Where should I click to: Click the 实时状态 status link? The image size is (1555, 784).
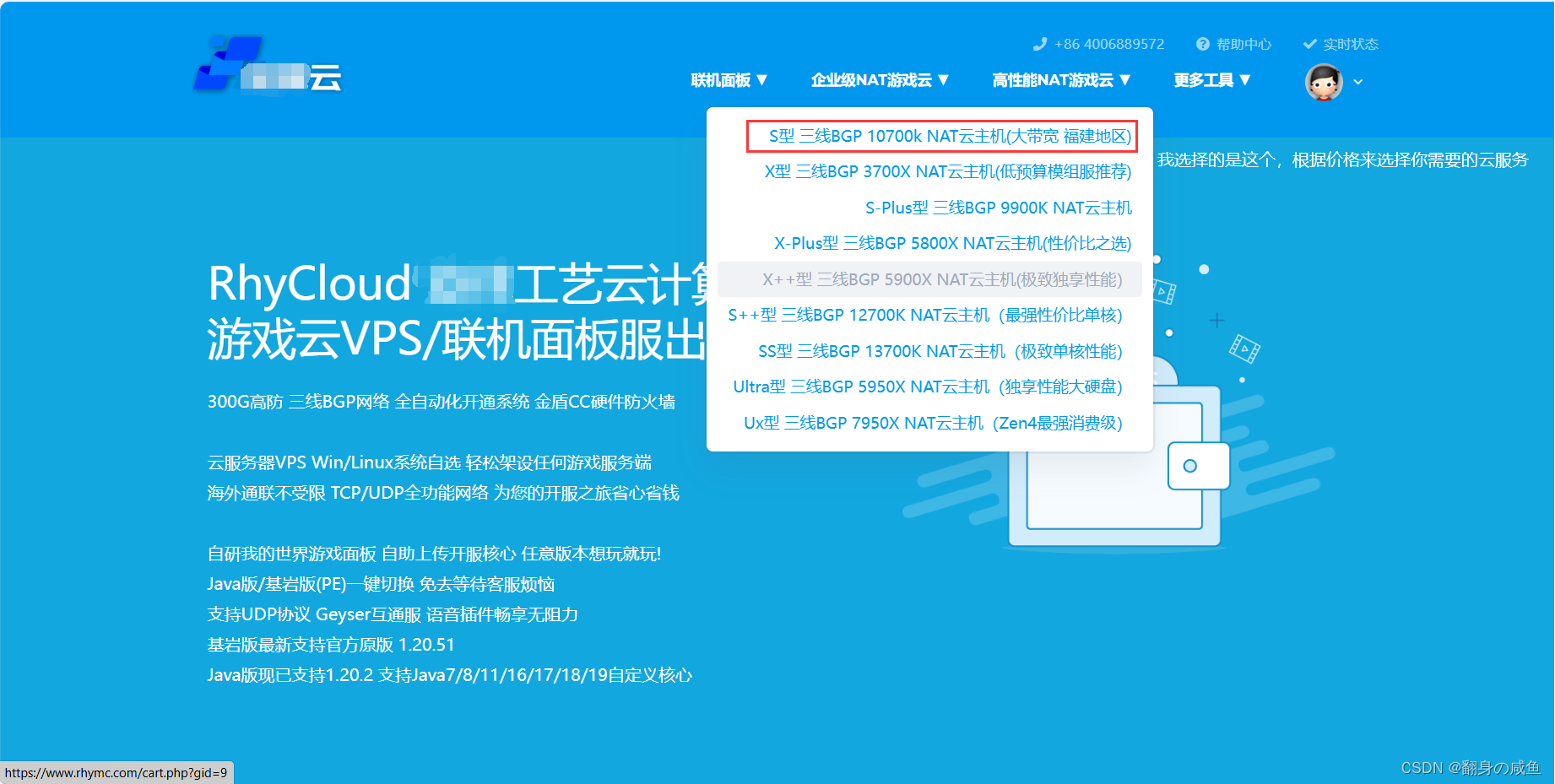coord(1351,44)
